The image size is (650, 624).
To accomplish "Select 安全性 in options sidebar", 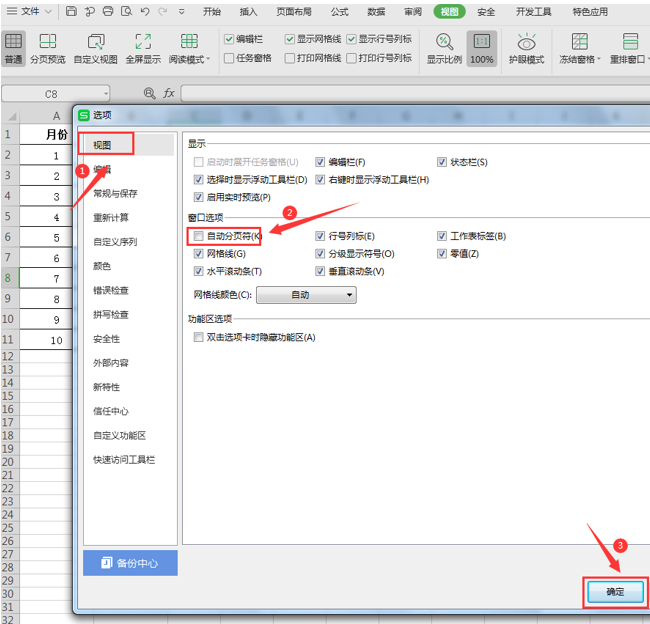I will [x=107, y=338].
